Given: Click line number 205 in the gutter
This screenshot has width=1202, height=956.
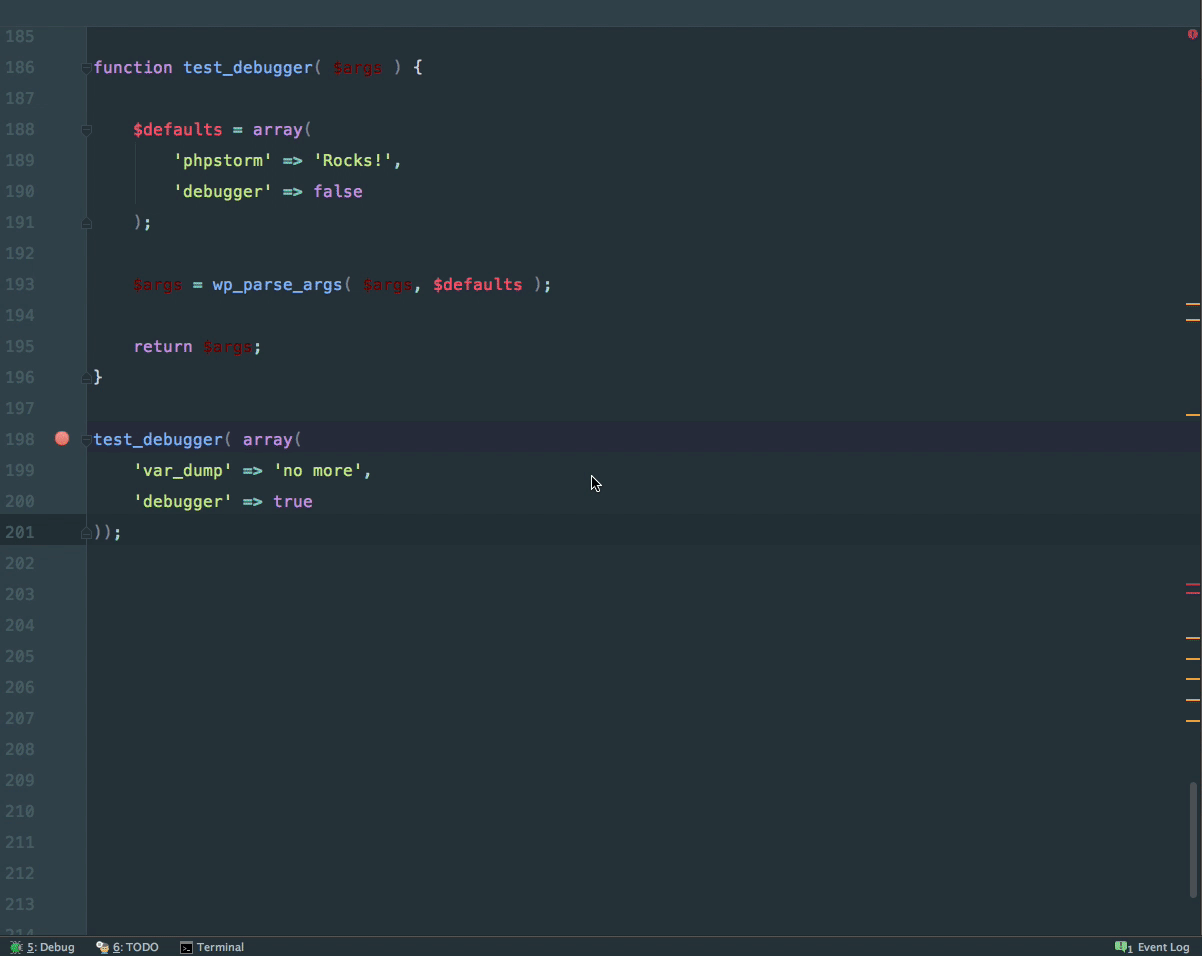Looking at the screenshot, I should tap(20, 656).
